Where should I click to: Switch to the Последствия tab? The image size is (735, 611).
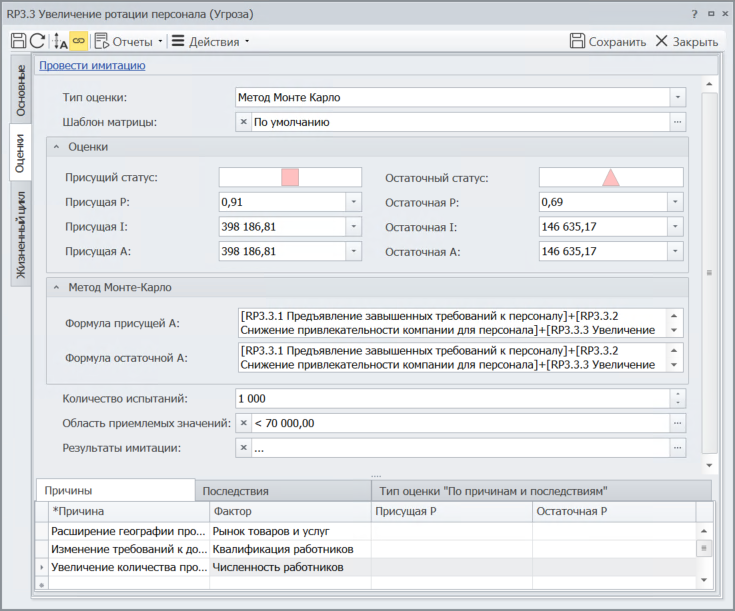point(235,491)
